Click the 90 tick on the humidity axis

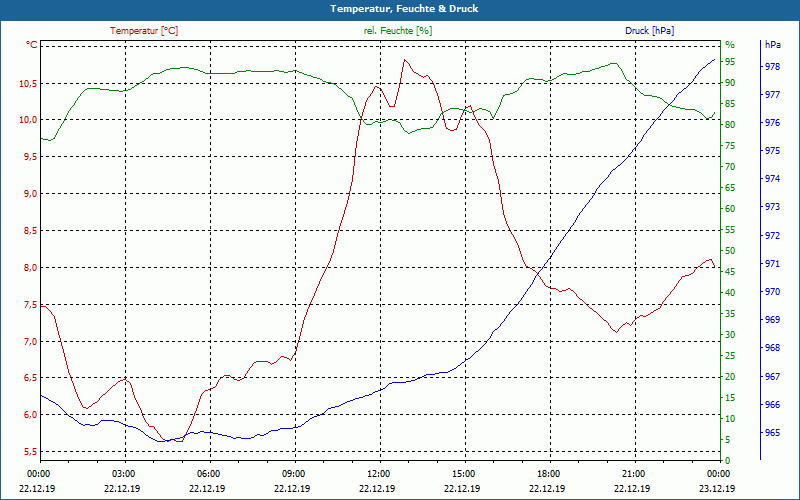click(730, 83)
